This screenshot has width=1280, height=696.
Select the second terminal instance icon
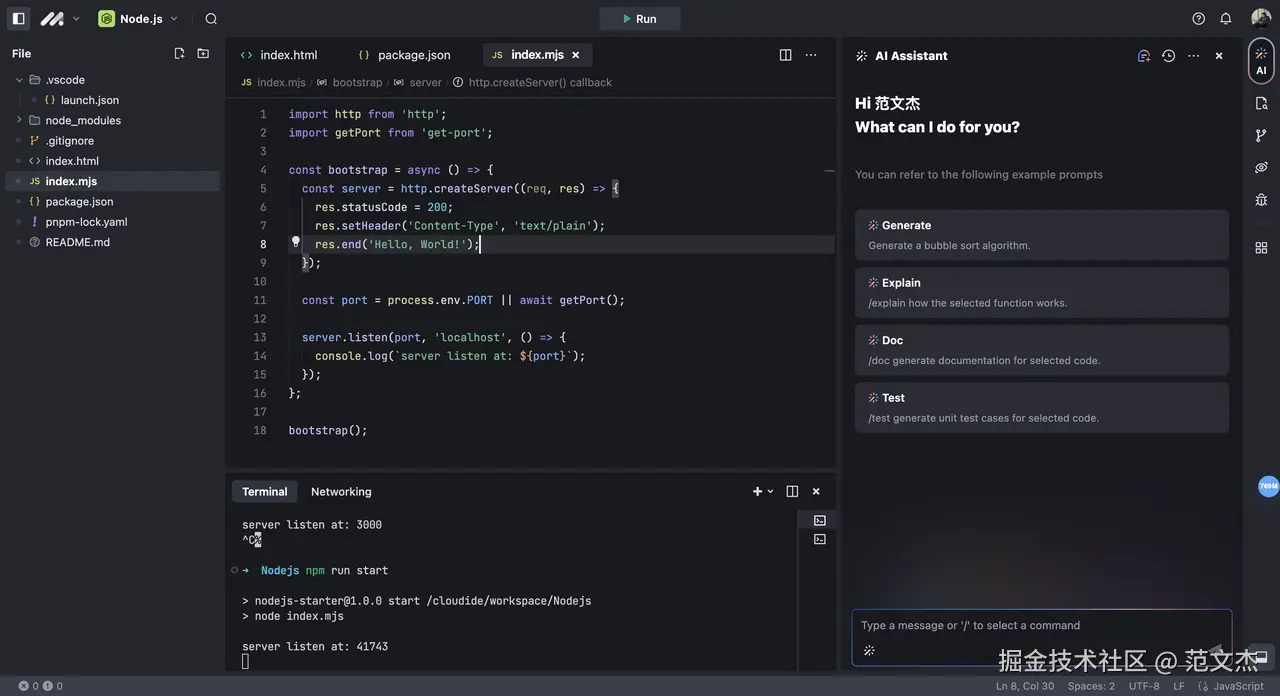coord(820,539)
